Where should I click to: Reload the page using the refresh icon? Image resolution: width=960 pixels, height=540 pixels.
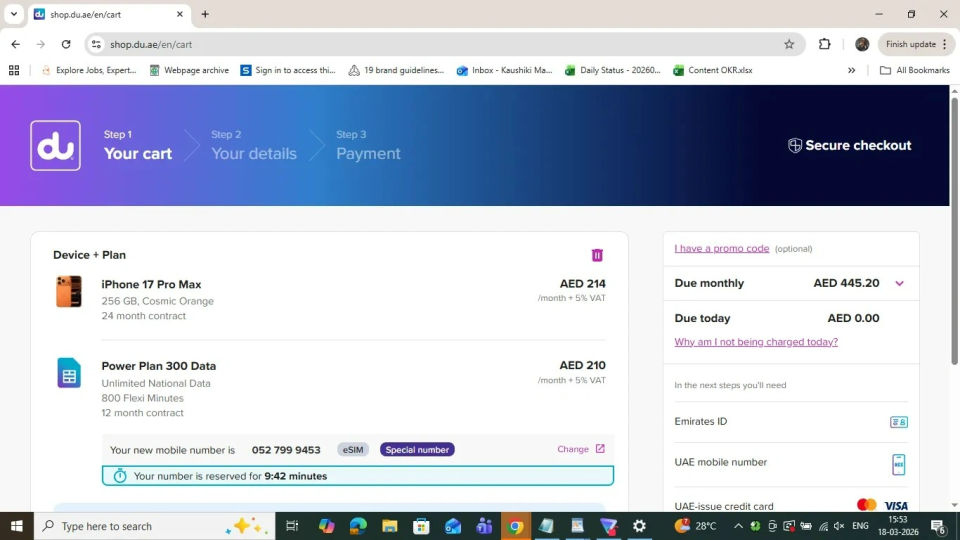tap(66, 44)
